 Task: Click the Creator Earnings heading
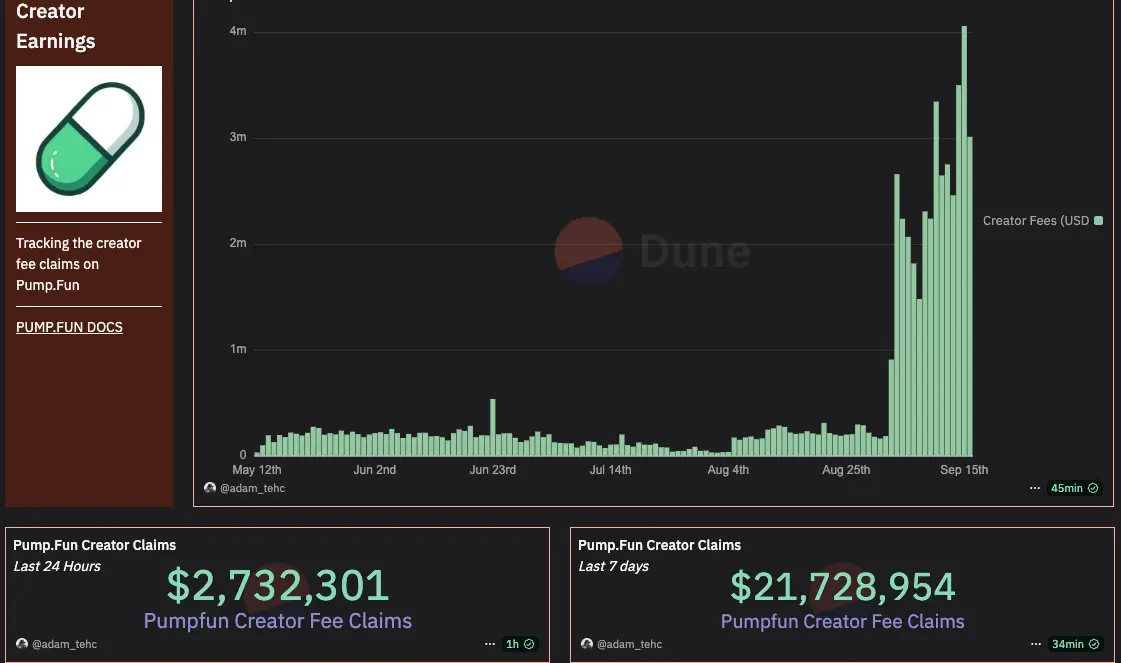(56, 26)
